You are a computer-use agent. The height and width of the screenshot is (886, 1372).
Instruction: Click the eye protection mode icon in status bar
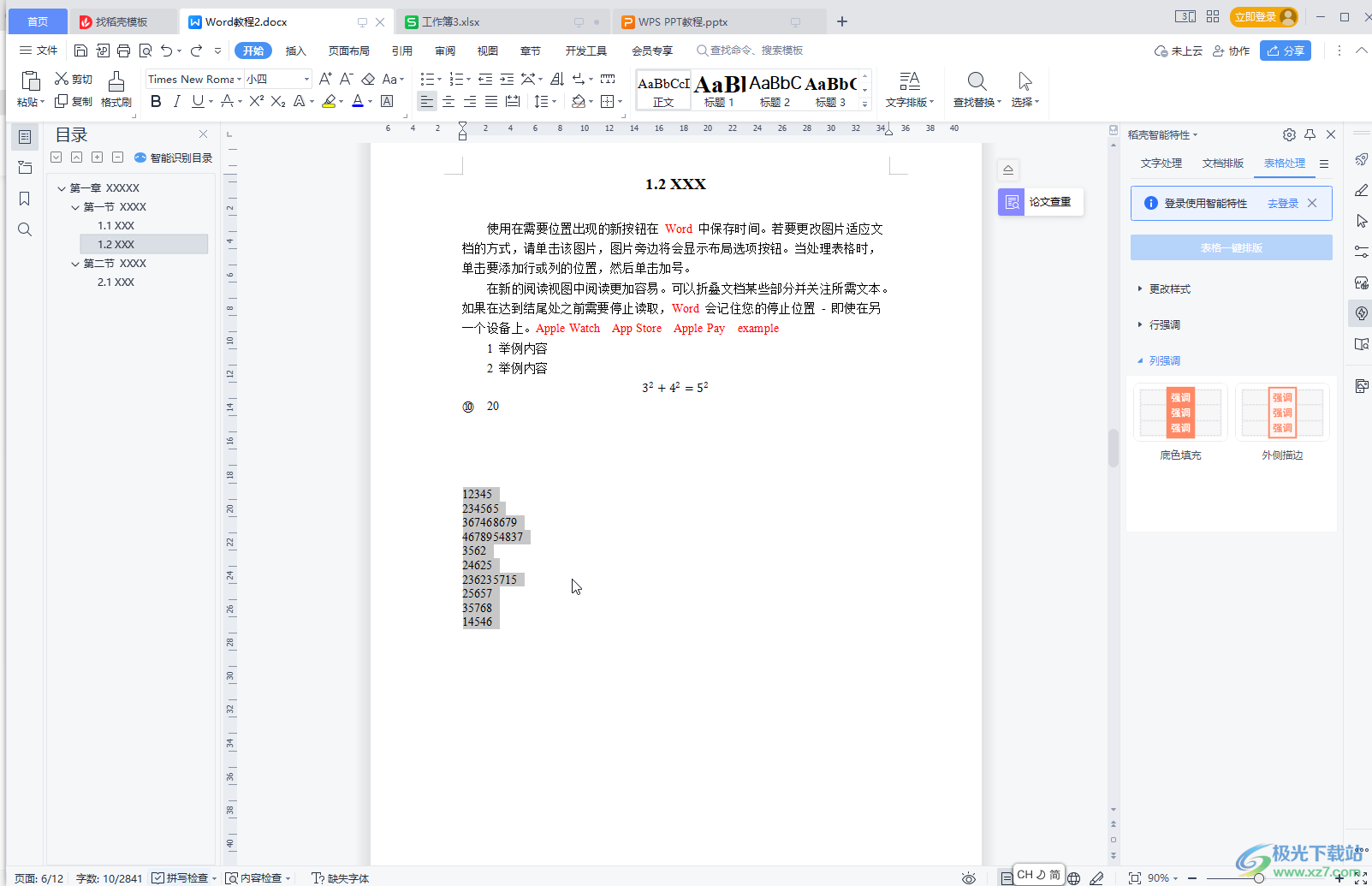pyautogui.click(x=969, y=878)
